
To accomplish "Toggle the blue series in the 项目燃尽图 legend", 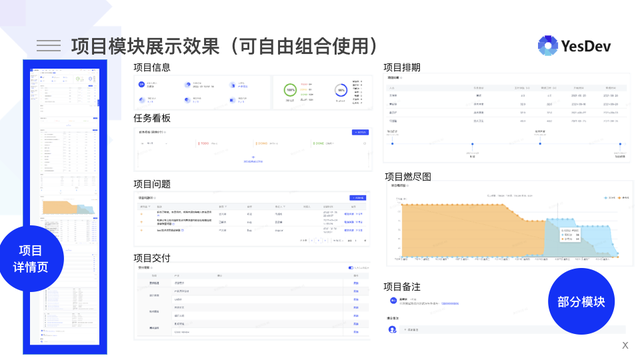I will tap(610, 198).
